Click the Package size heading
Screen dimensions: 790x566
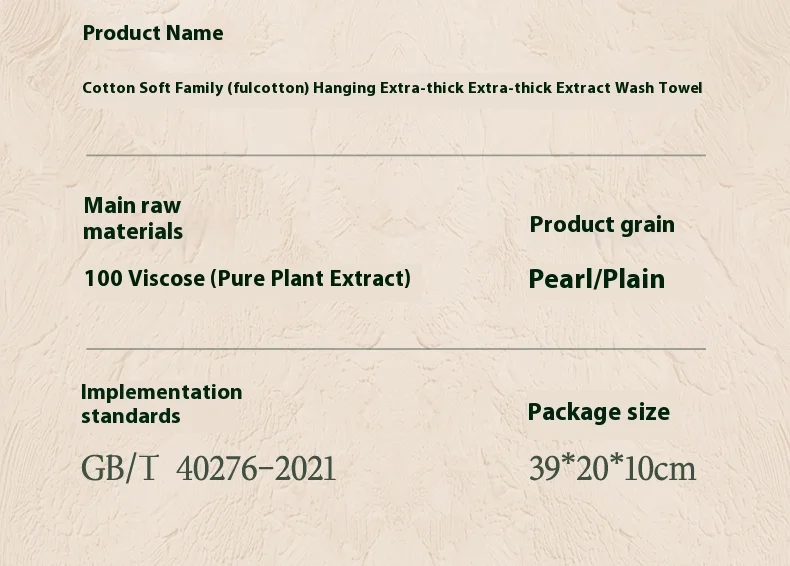pos(599,412)
